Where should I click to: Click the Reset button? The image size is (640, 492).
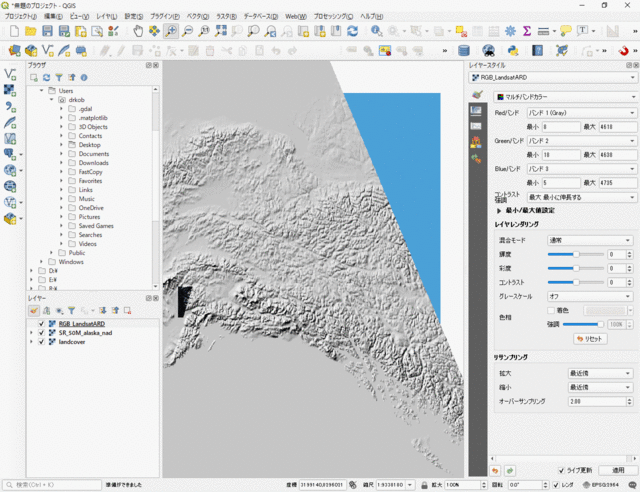pos(590,339)
